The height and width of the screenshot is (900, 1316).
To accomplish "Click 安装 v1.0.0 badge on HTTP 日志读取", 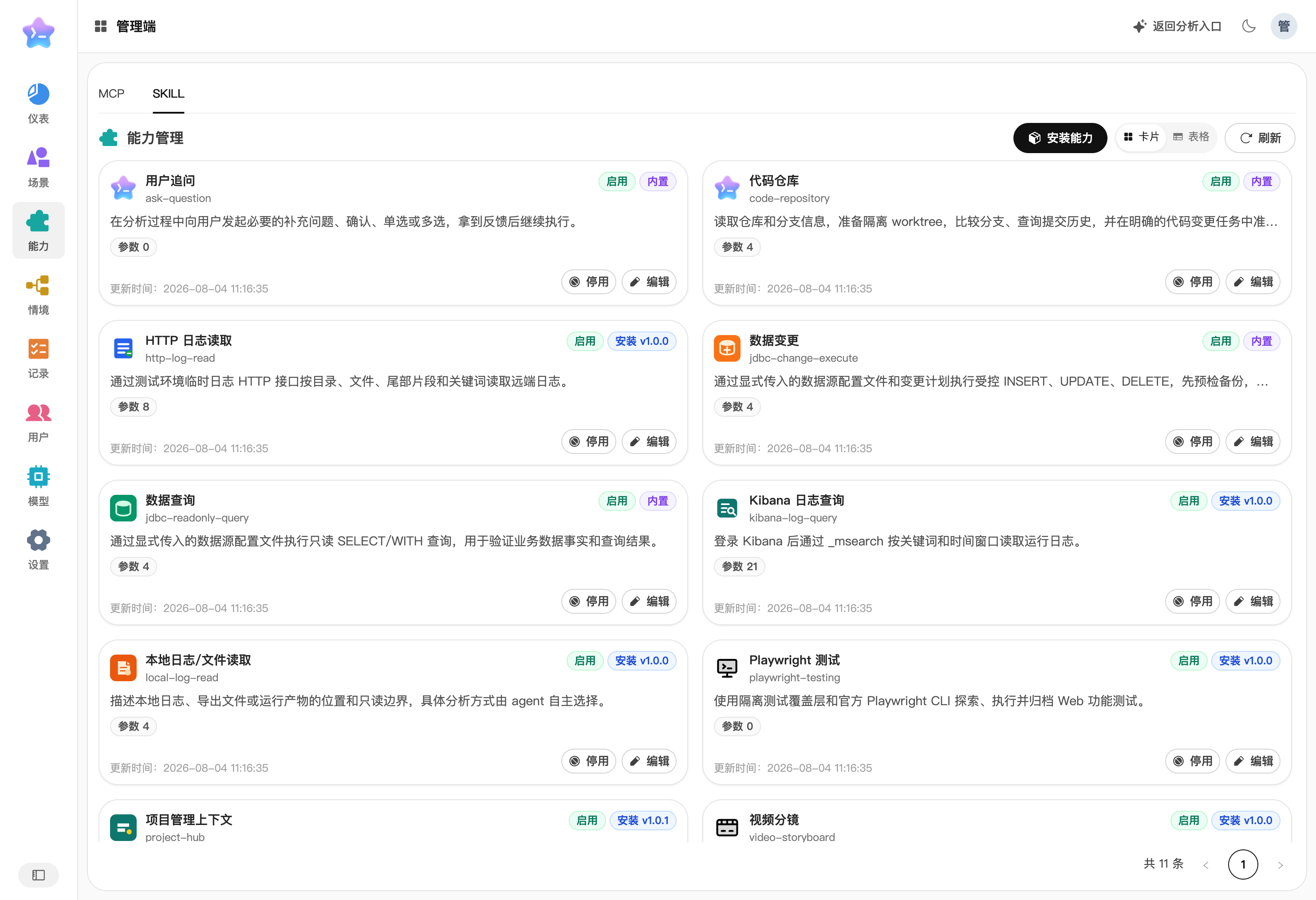I will click(642, 341).
